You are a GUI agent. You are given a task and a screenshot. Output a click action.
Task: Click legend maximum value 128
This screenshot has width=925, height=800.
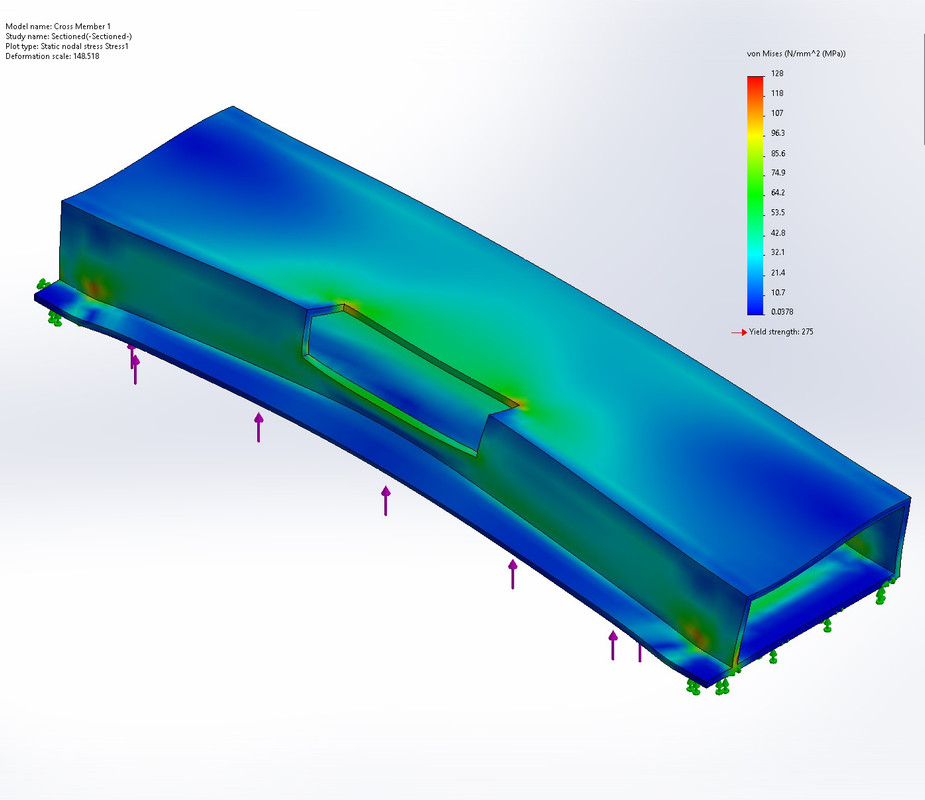click(777, 74)
